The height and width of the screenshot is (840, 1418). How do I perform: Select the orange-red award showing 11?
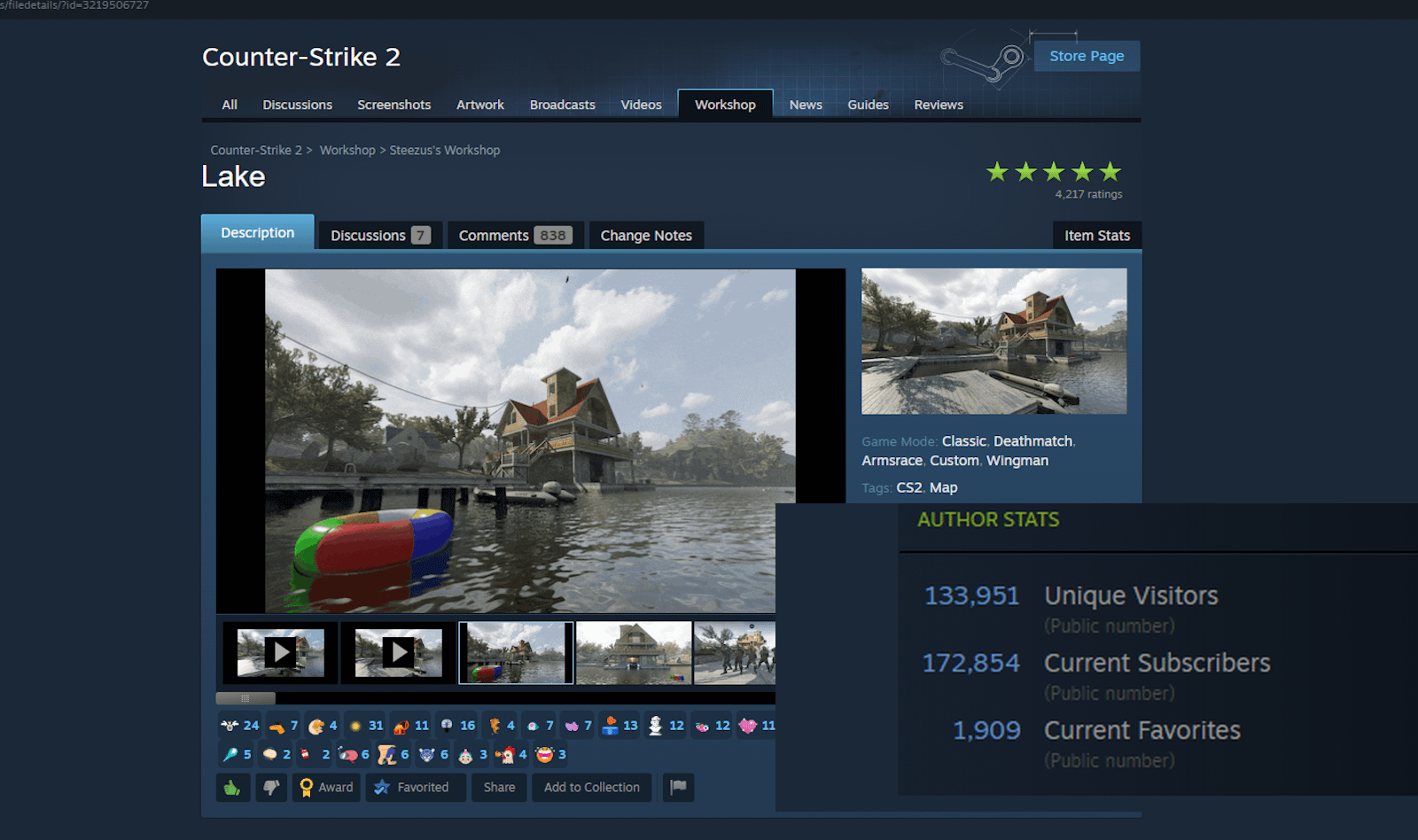click(411, 726)
